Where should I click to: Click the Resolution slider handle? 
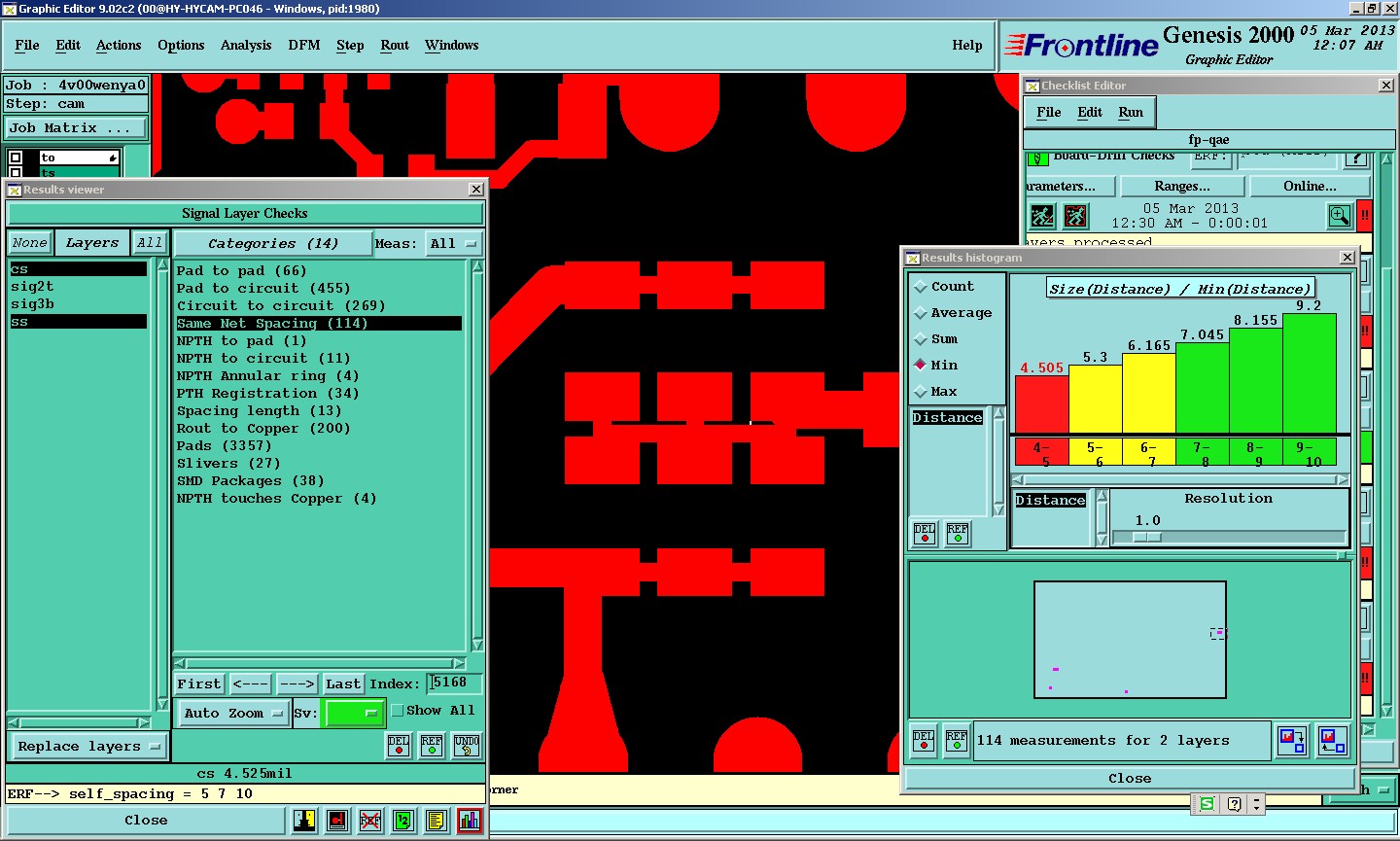click(x=1147, y=537)
